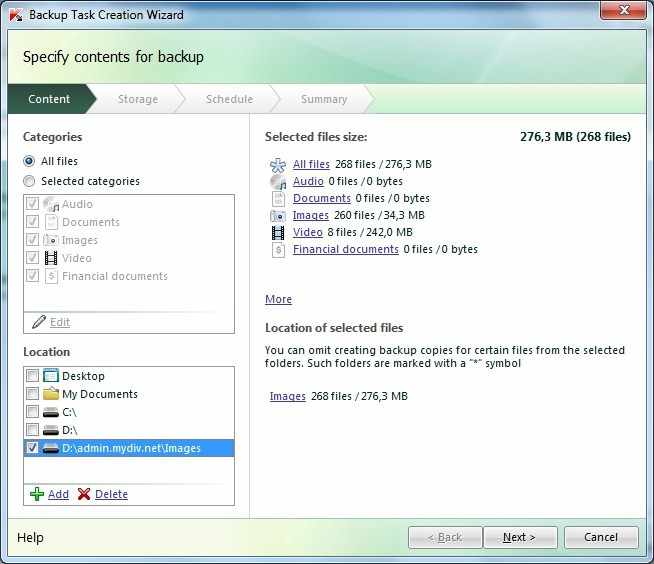Click the 276,3 MB (268 files) total
Image resolution: width=654 pixels, height=564 pixels.
(x=575, y=137)
